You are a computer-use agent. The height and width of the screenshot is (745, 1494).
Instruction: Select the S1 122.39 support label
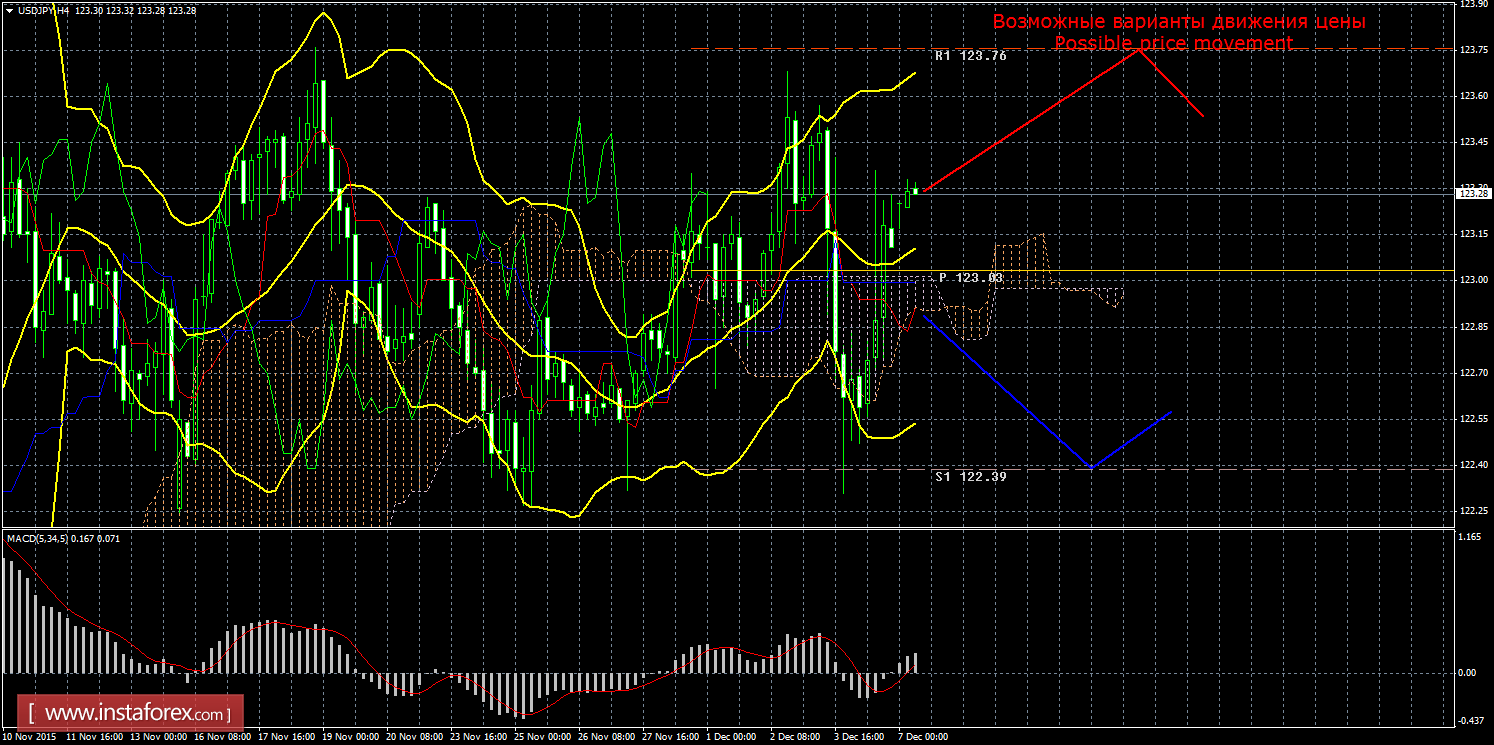tap(970, 477)
